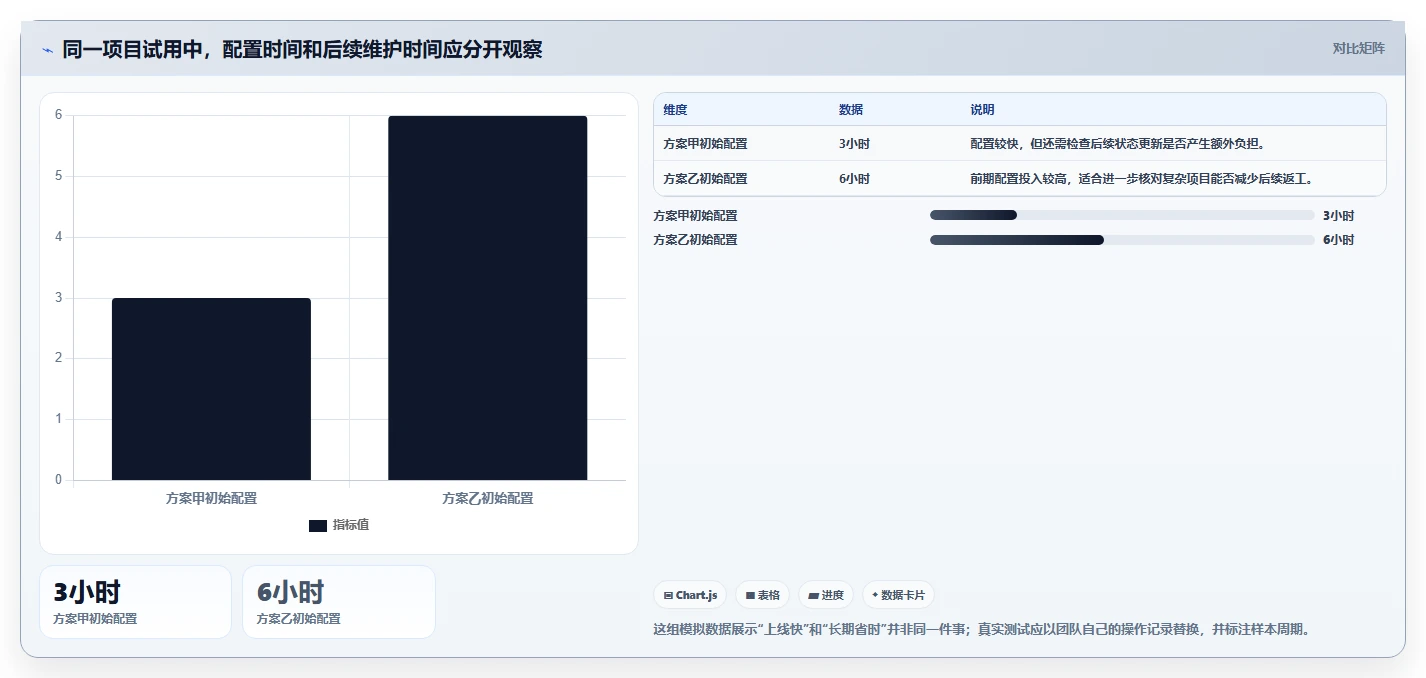
Task: Click the description starting 前期配置投入较高
Action: (x=1141, y=179)
